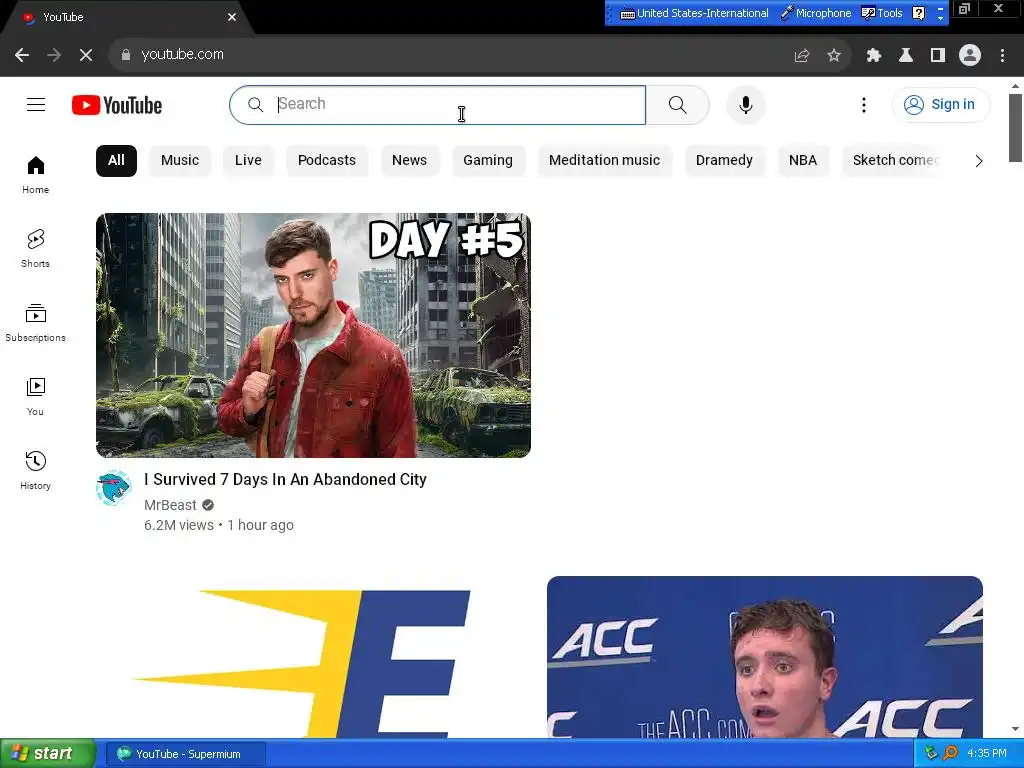Select the Podcasts category chip
This screenshot has height=768, width=1024.
coord(327,161)
